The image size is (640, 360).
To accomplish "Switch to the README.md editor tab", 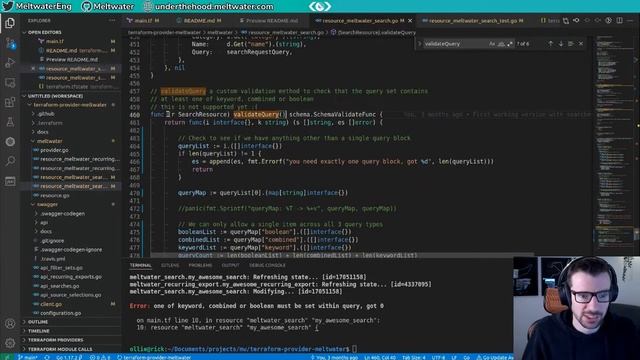I will (199, 20).
